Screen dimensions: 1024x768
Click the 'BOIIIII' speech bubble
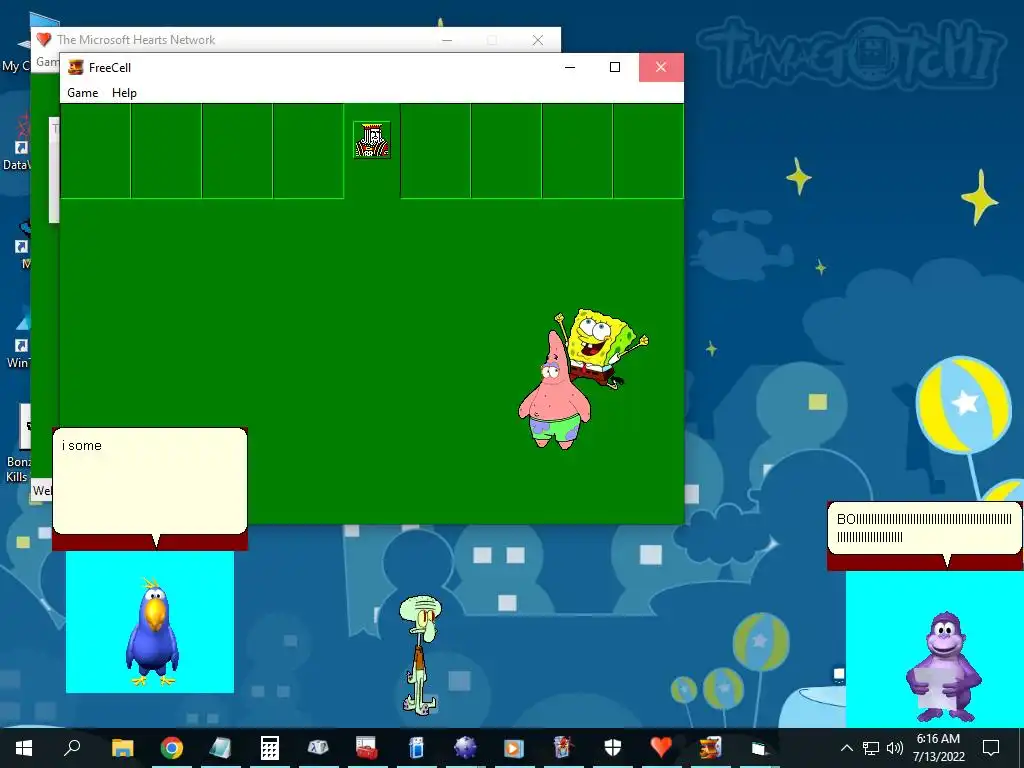[924, 528]
